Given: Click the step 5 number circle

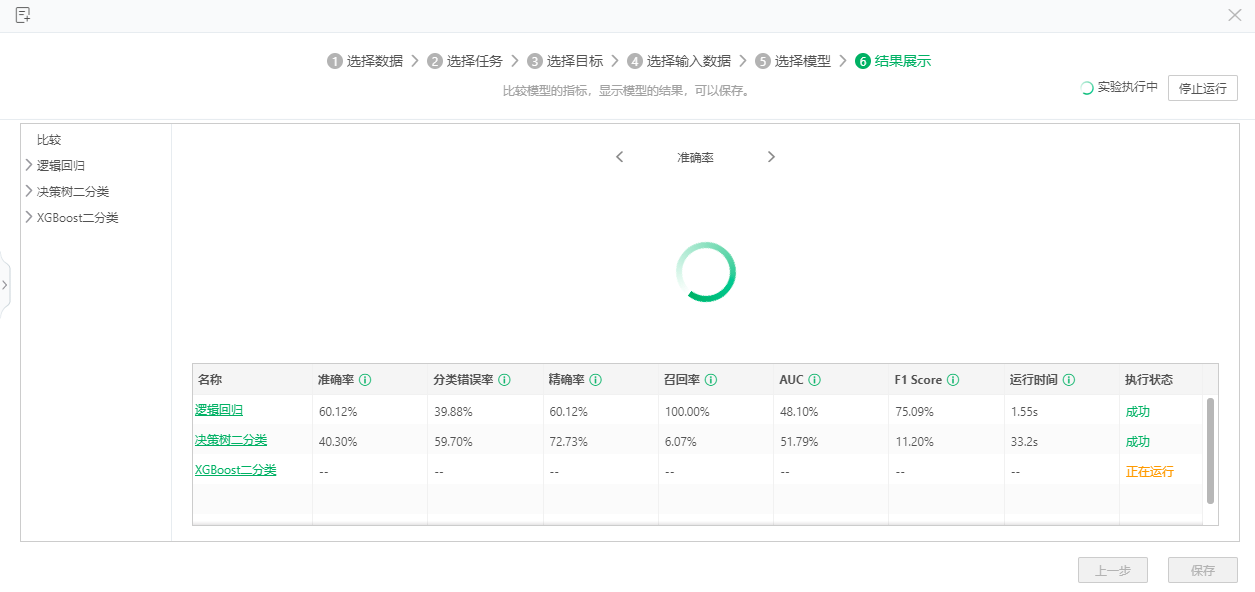Looking at the screenshot, I should 763,61.
